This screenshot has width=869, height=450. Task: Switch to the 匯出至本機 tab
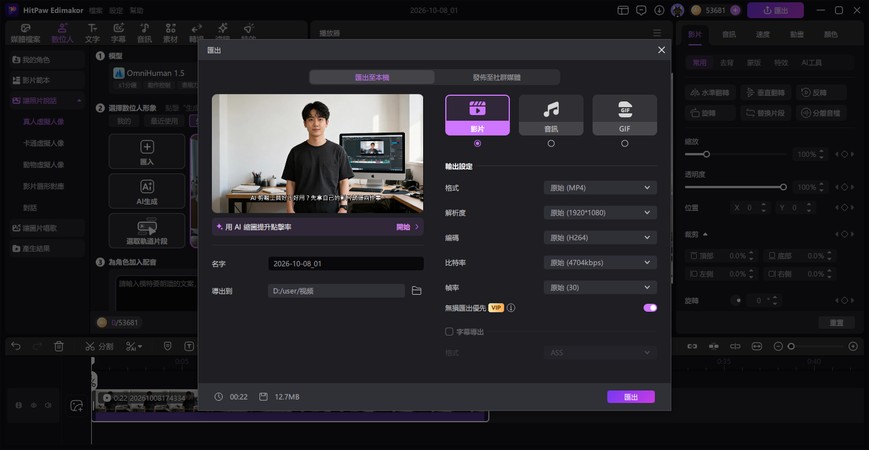[372, 77]
